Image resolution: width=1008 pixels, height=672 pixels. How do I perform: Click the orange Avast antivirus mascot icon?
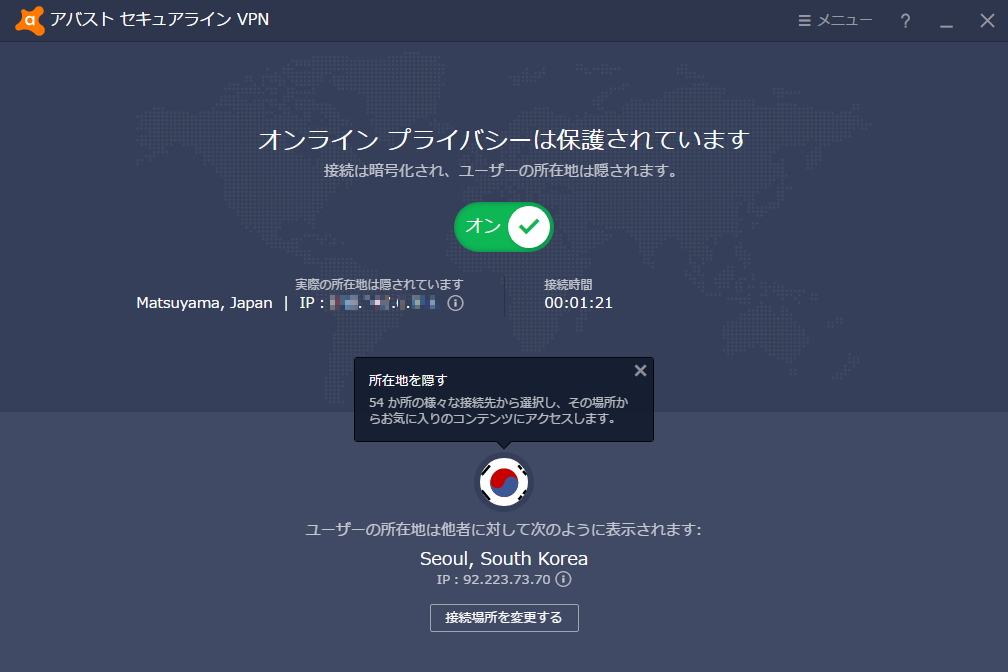click(x=30, y=19)
